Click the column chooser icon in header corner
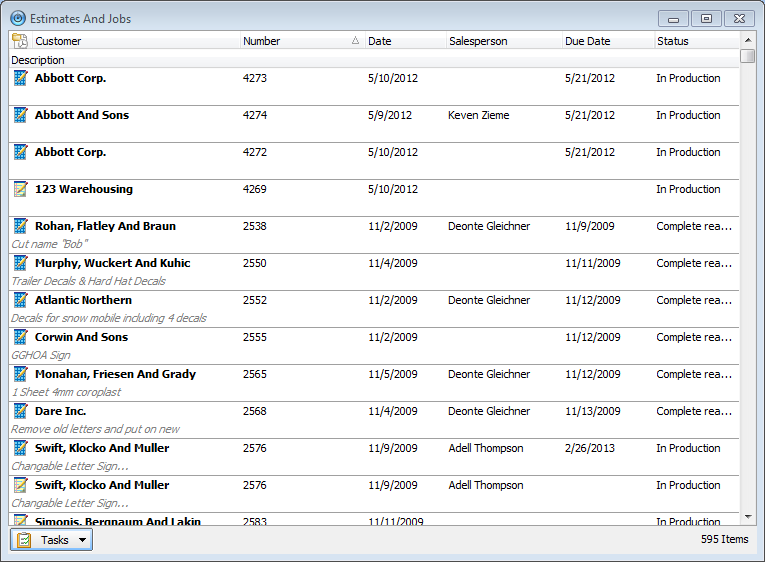765x562 pixels. pos(20,41)
